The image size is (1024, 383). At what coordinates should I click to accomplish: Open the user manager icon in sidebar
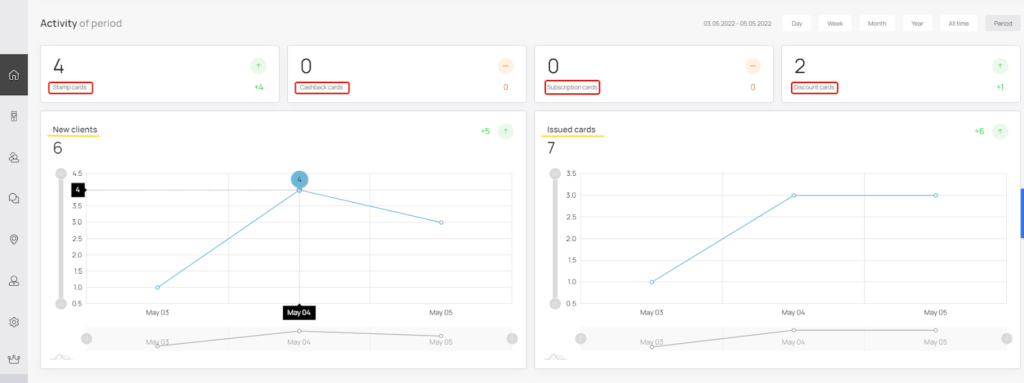point(14,281)
